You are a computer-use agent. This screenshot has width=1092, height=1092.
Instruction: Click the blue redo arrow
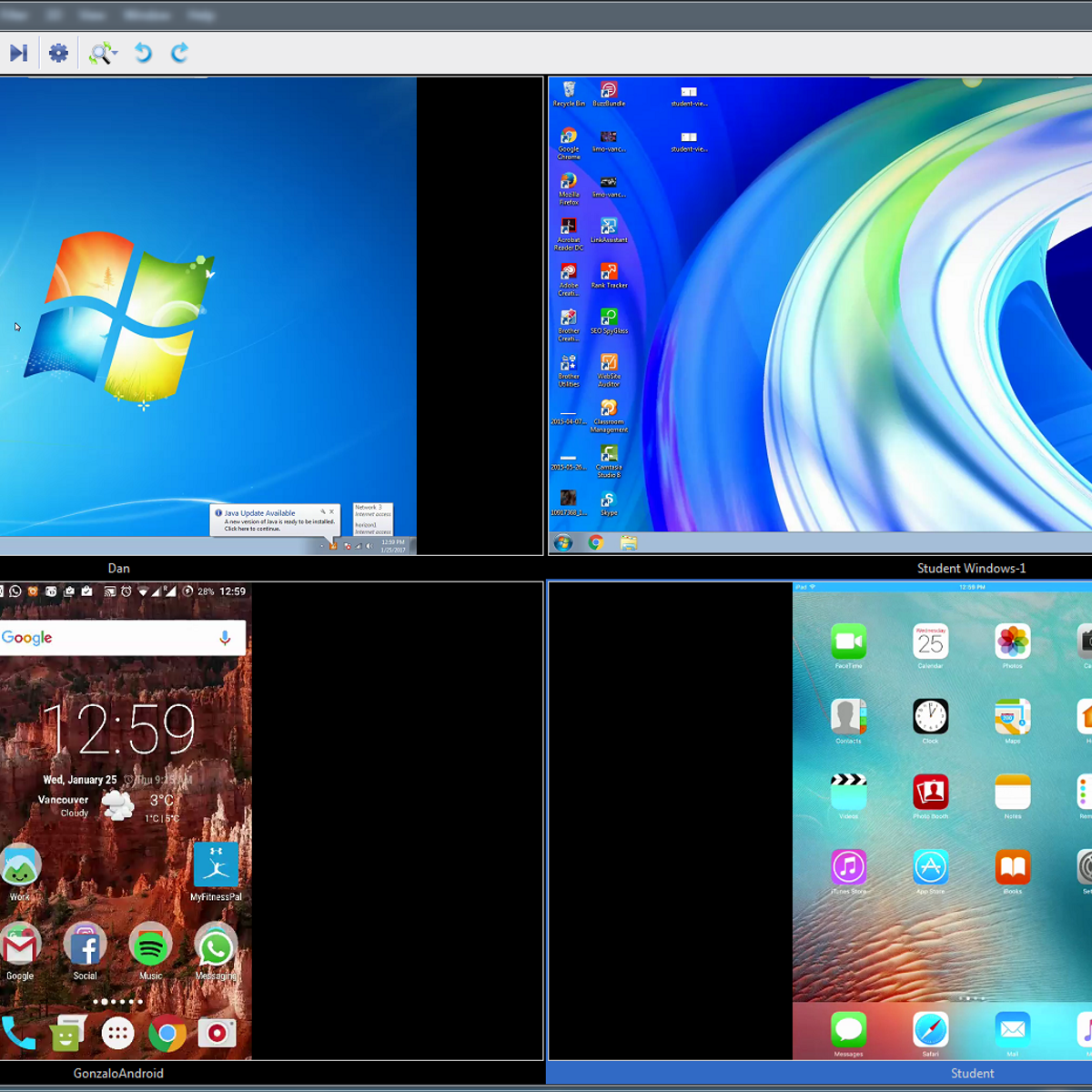point(179,53)
